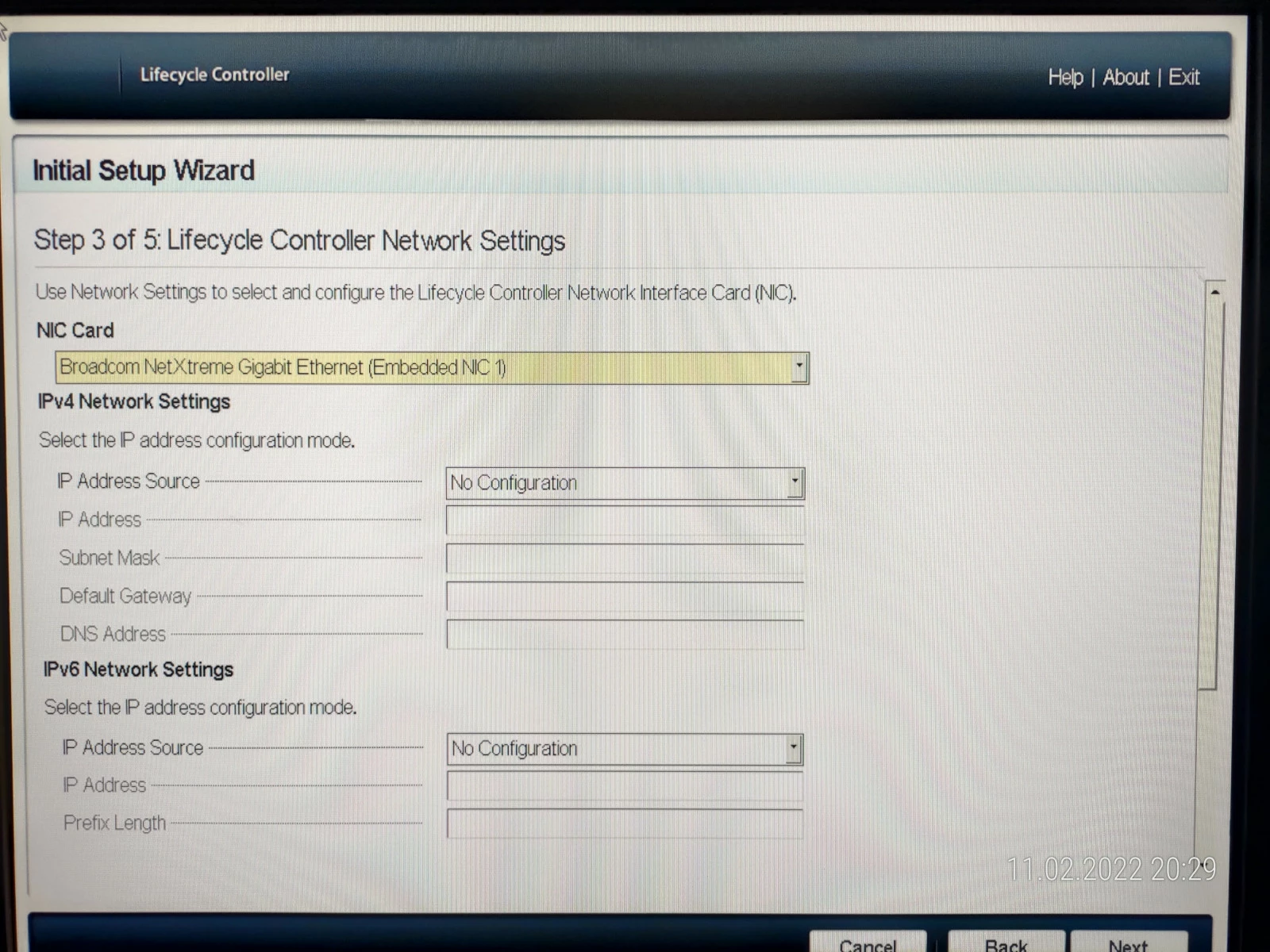This screenshot has width=1270, height=952.
Task: Click the IPv6 No Configuration dropdown arrow
Action: click(794, 749)
